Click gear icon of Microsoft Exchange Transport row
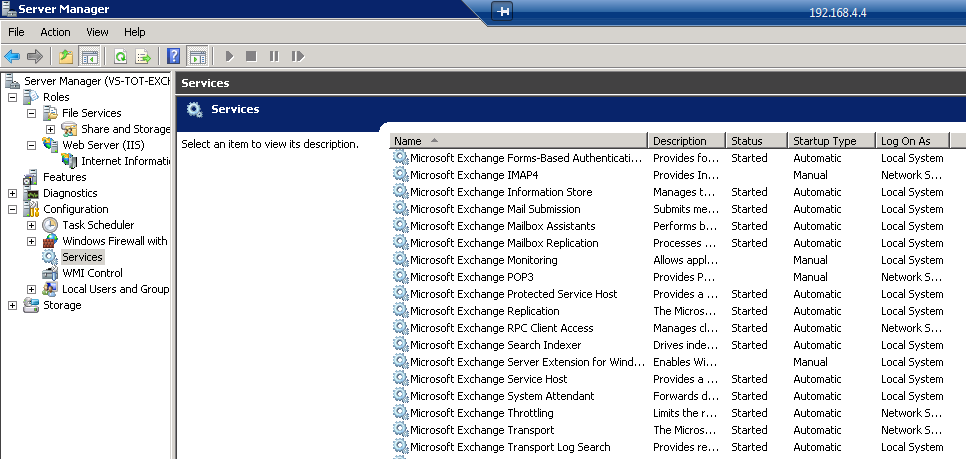Image resolution: width=966 pixels, height=459 pixels. (x=400, y=429)
